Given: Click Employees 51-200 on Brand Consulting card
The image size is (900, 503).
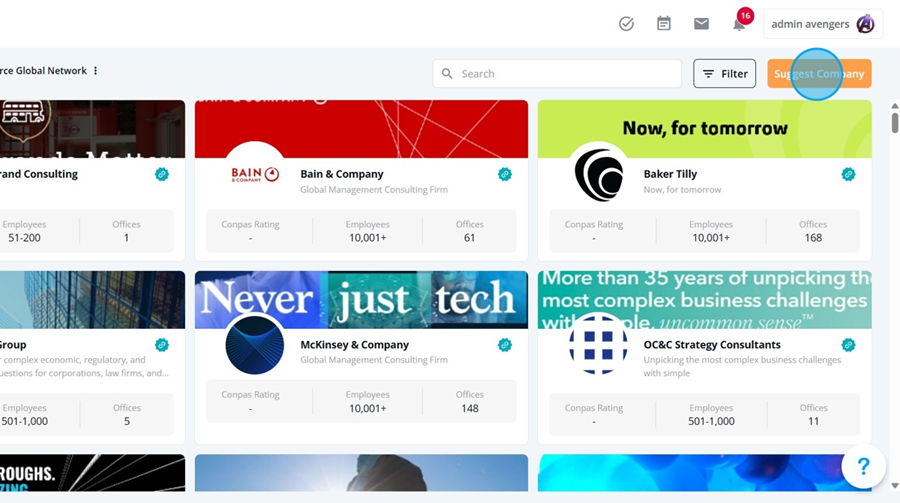Looking at the screenshot, I should [24, 238].
